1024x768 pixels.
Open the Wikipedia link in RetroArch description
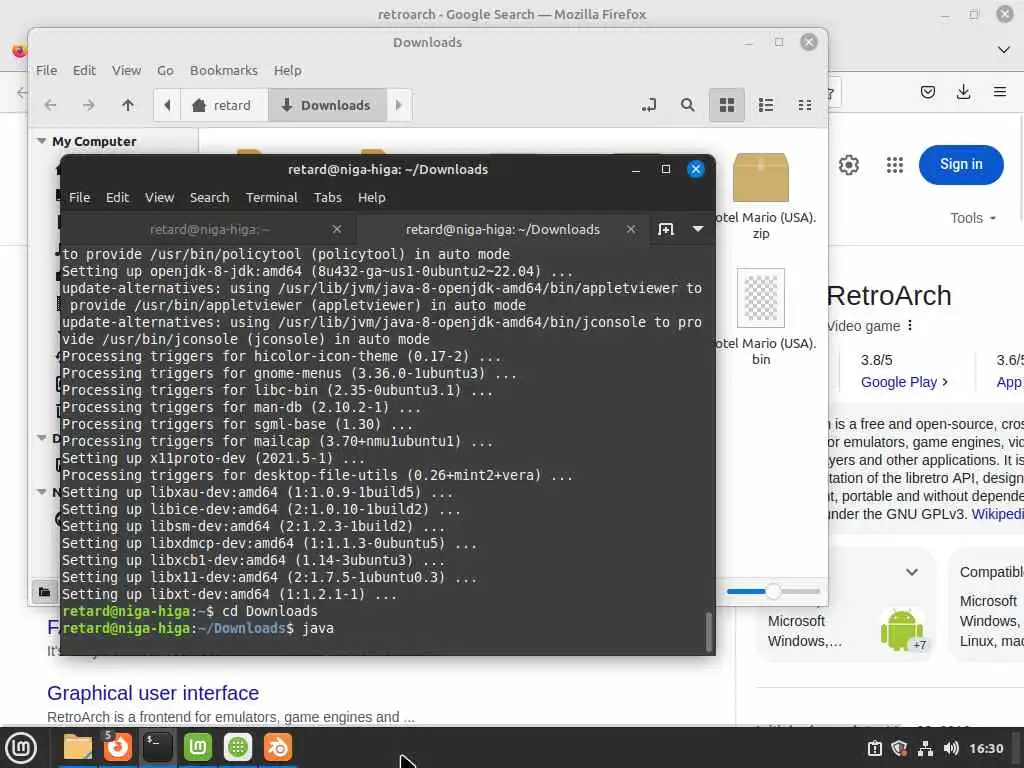997,514
